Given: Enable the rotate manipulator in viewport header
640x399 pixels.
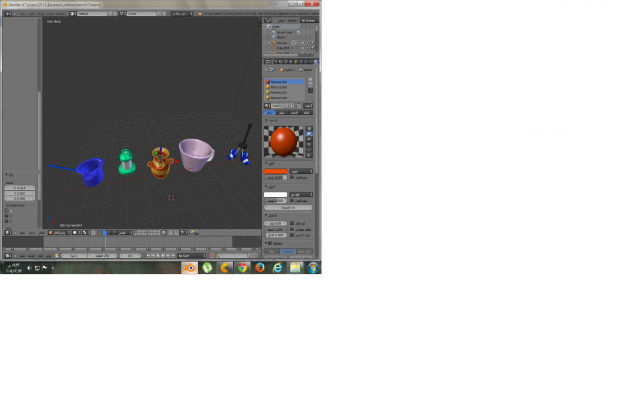Looking at the screenshot, I should [109, 233].
